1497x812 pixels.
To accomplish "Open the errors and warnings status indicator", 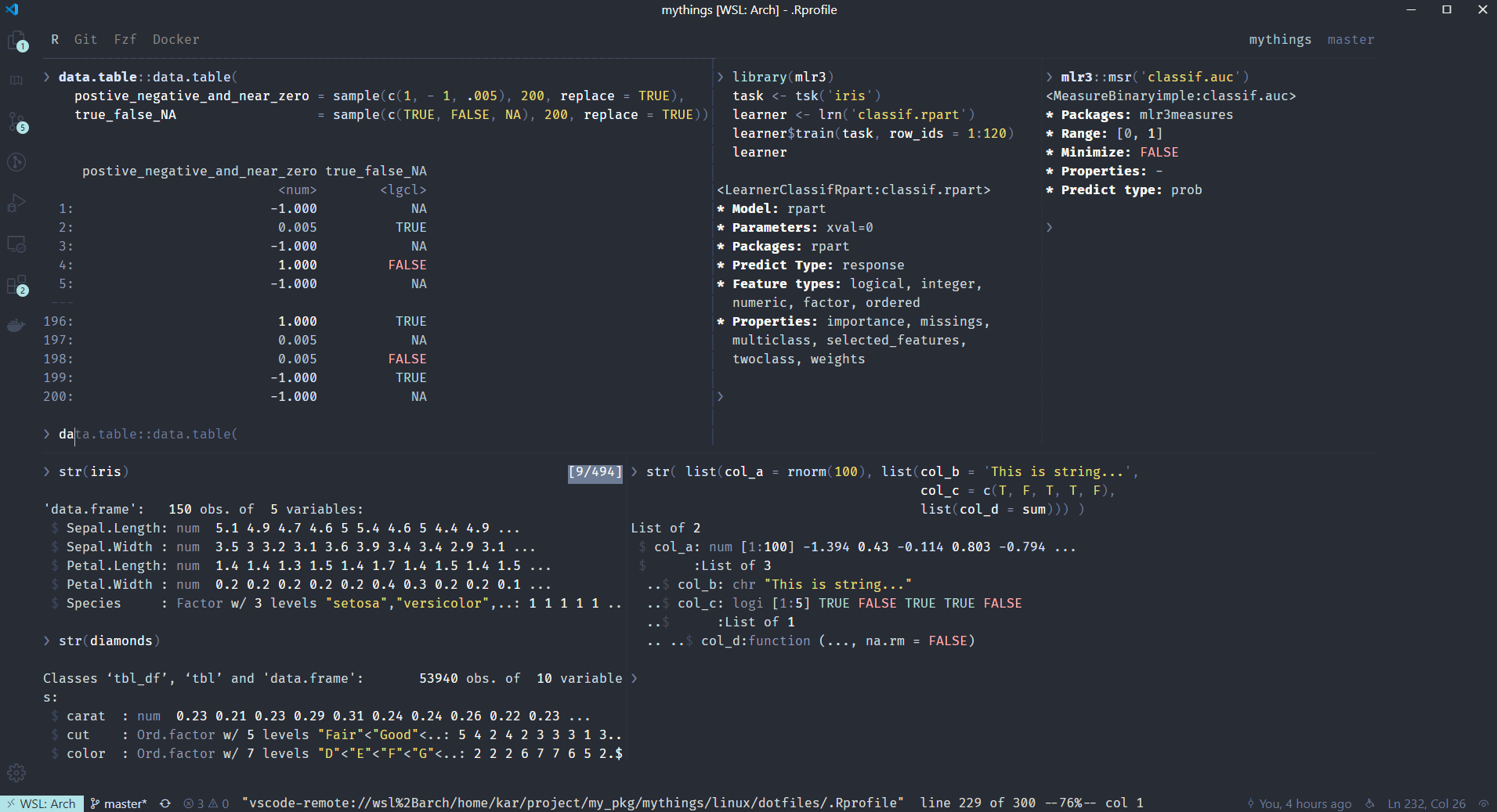I will 206,803.
